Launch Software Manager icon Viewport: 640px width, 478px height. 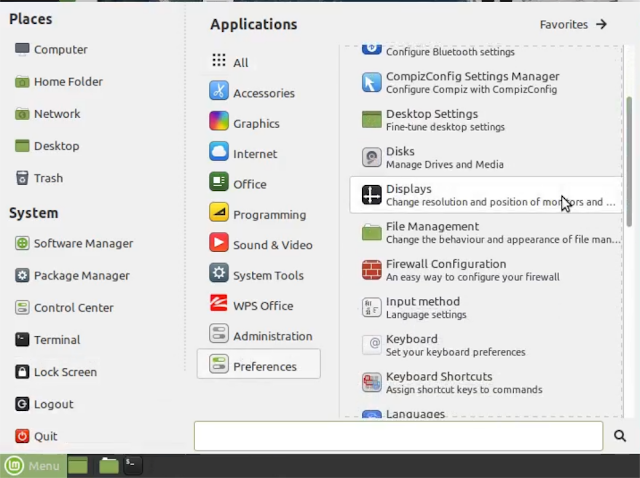22,243
